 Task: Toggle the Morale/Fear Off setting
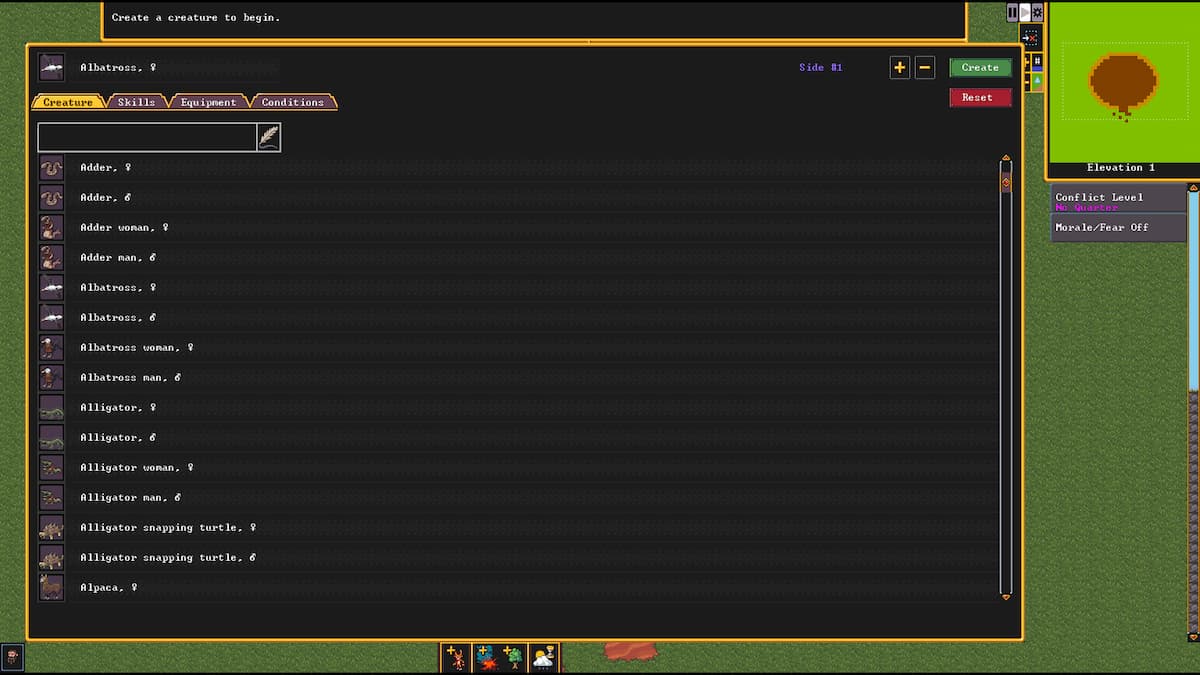click(1117, 228)
